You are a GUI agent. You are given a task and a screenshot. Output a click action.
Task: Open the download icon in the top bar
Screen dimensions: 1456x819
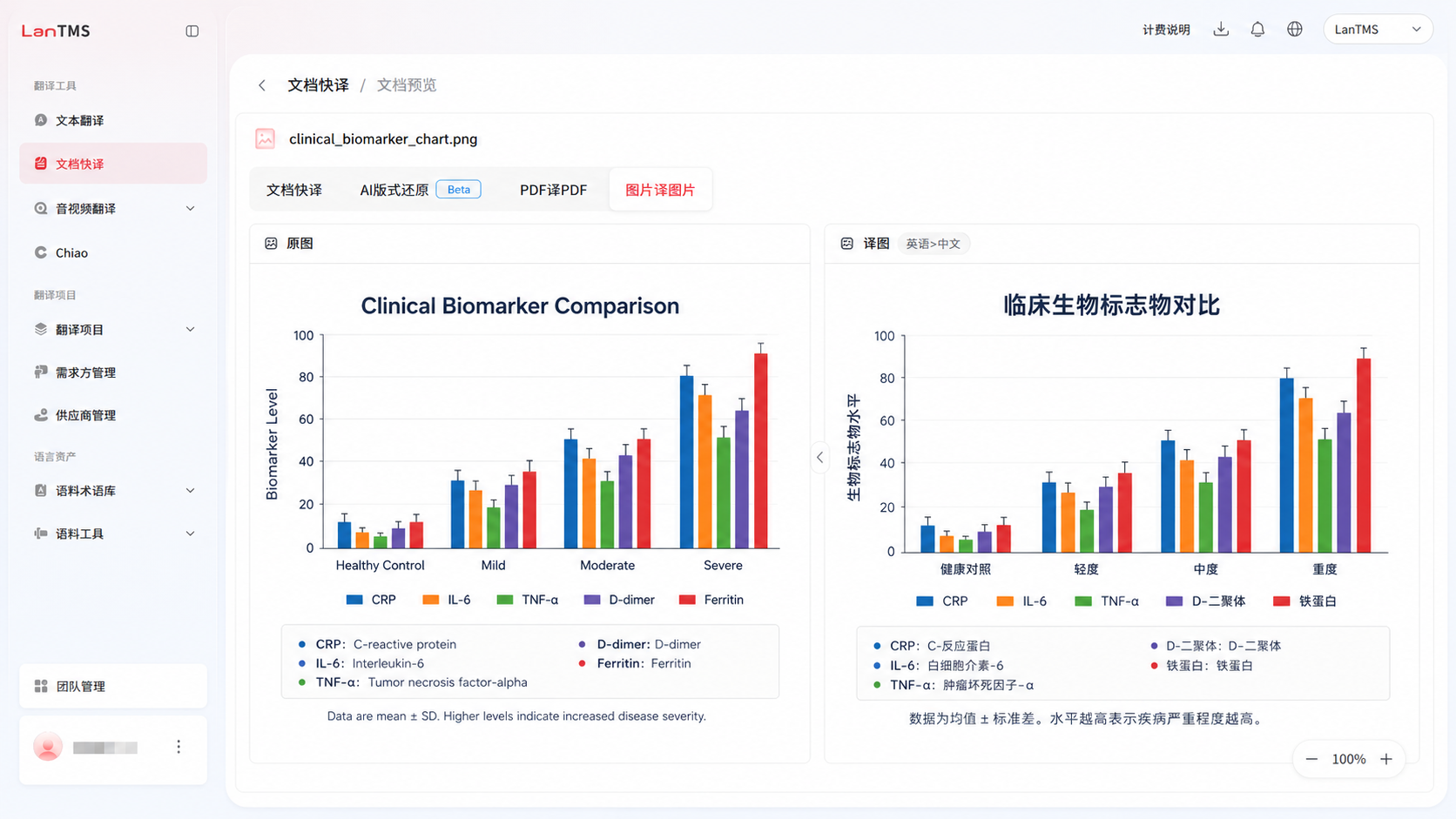point(1221,30)
